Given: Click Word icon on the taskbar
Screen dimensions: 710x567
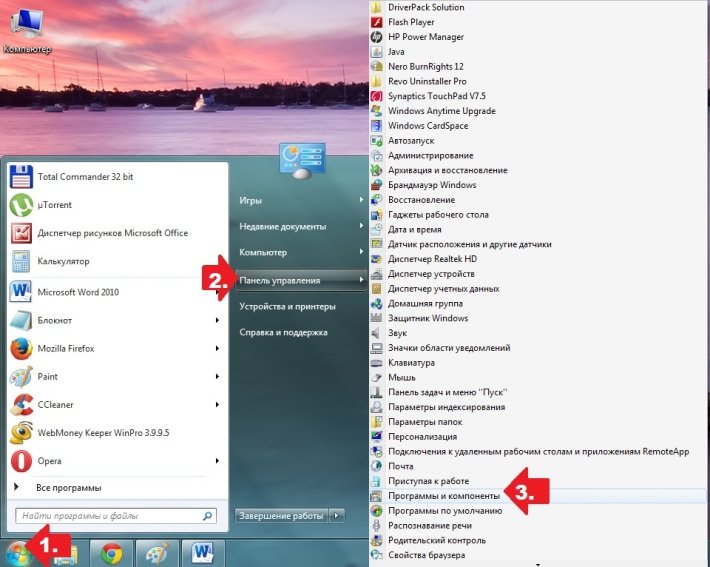Looking at the screenshot, I should coord(202,553).
